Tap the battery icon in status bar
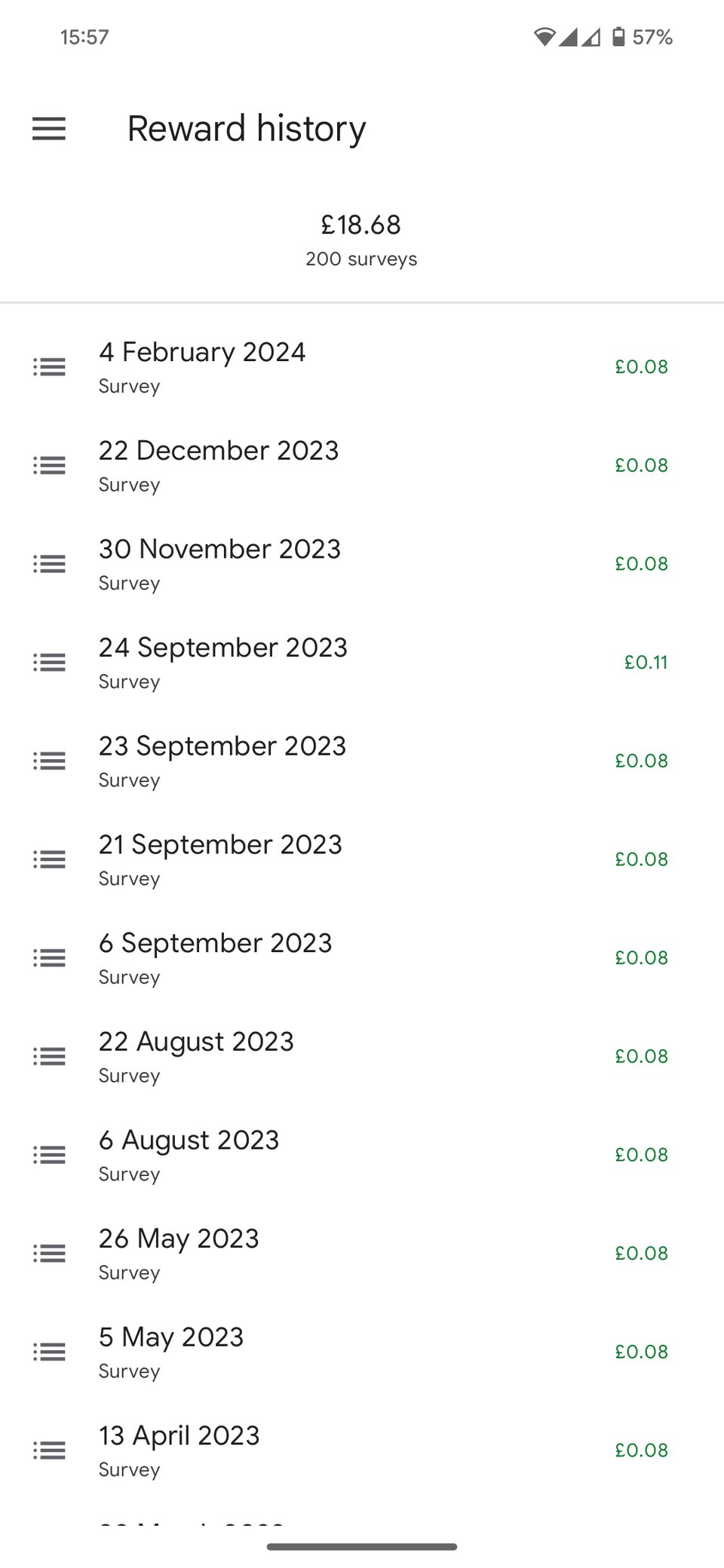Image resolution: width=724 pixels, height=1568 pixels. click(618, 37)
